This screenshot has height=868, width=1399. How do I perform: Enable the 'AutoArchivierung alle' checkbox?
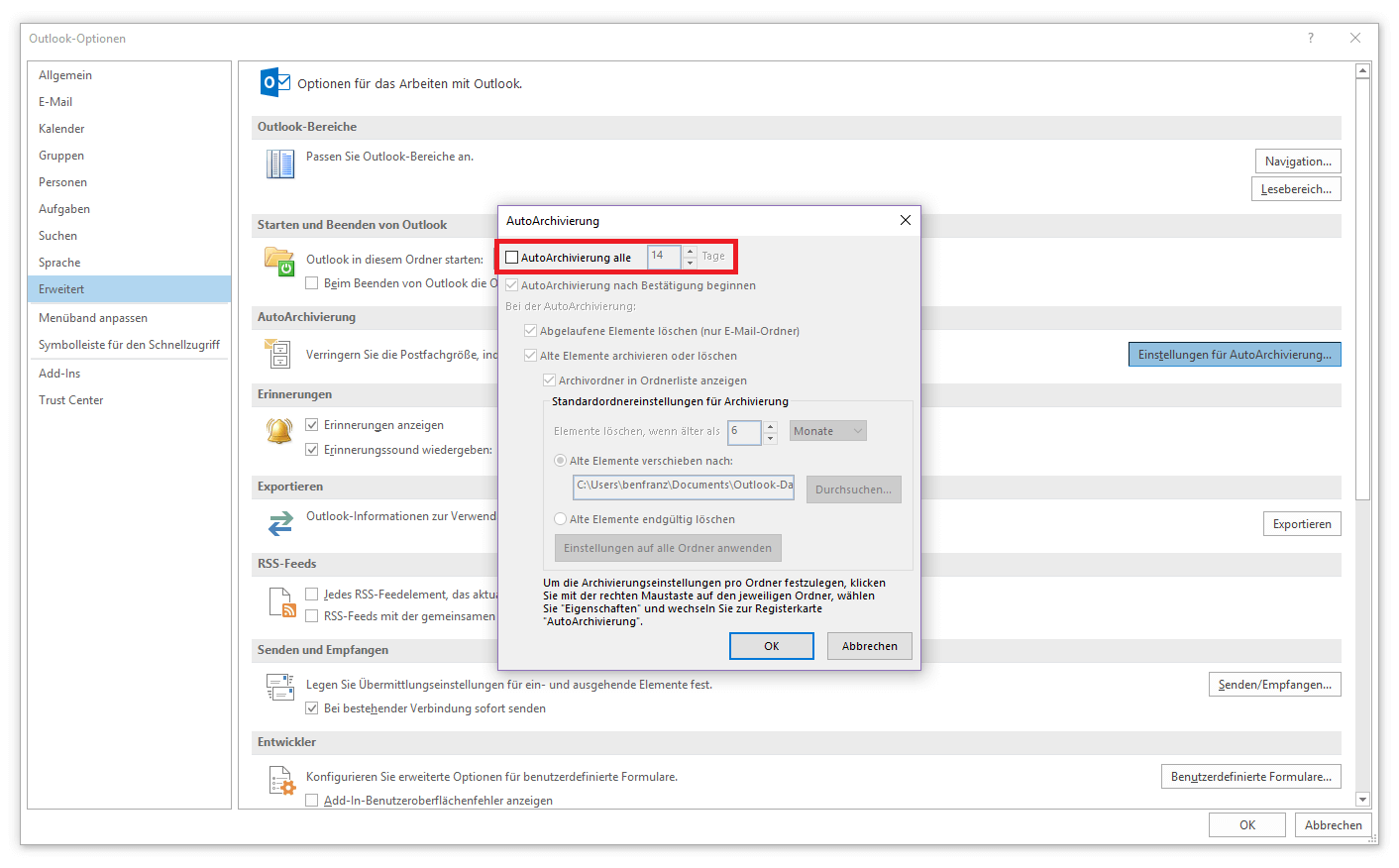click(x=512, y=258)
